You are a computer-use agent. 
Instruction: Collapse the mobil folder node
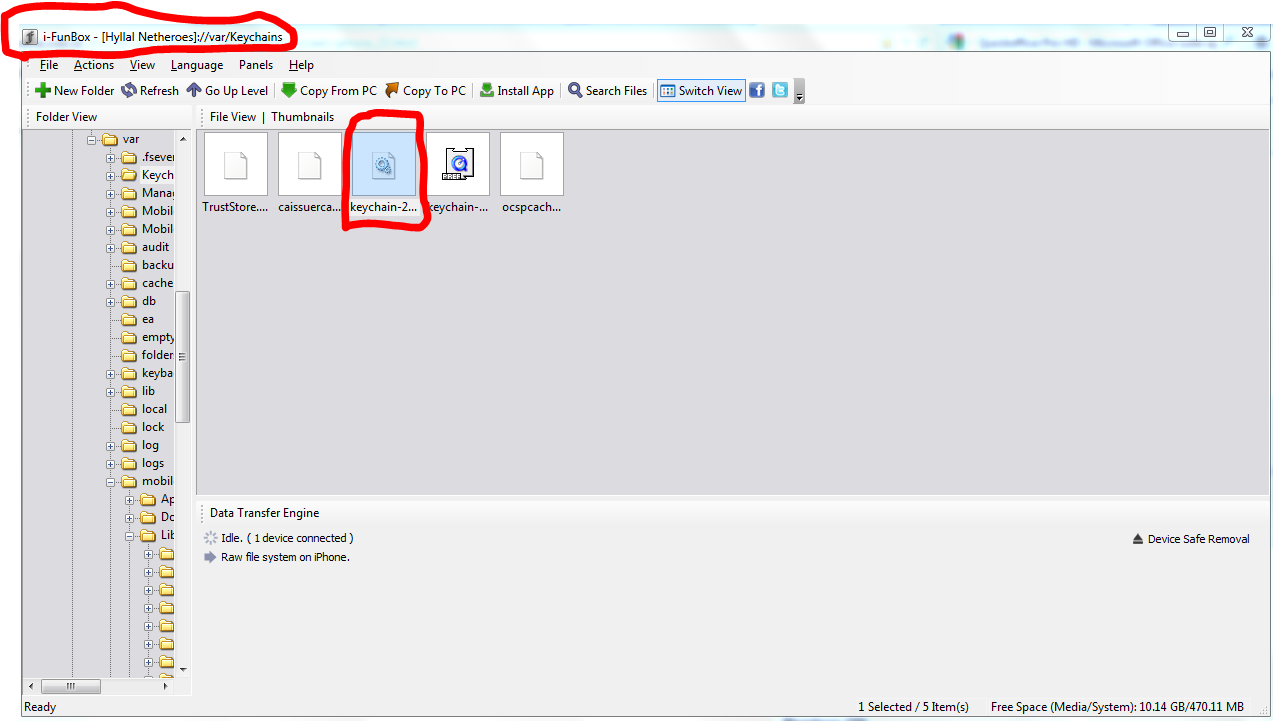[111, 481]
